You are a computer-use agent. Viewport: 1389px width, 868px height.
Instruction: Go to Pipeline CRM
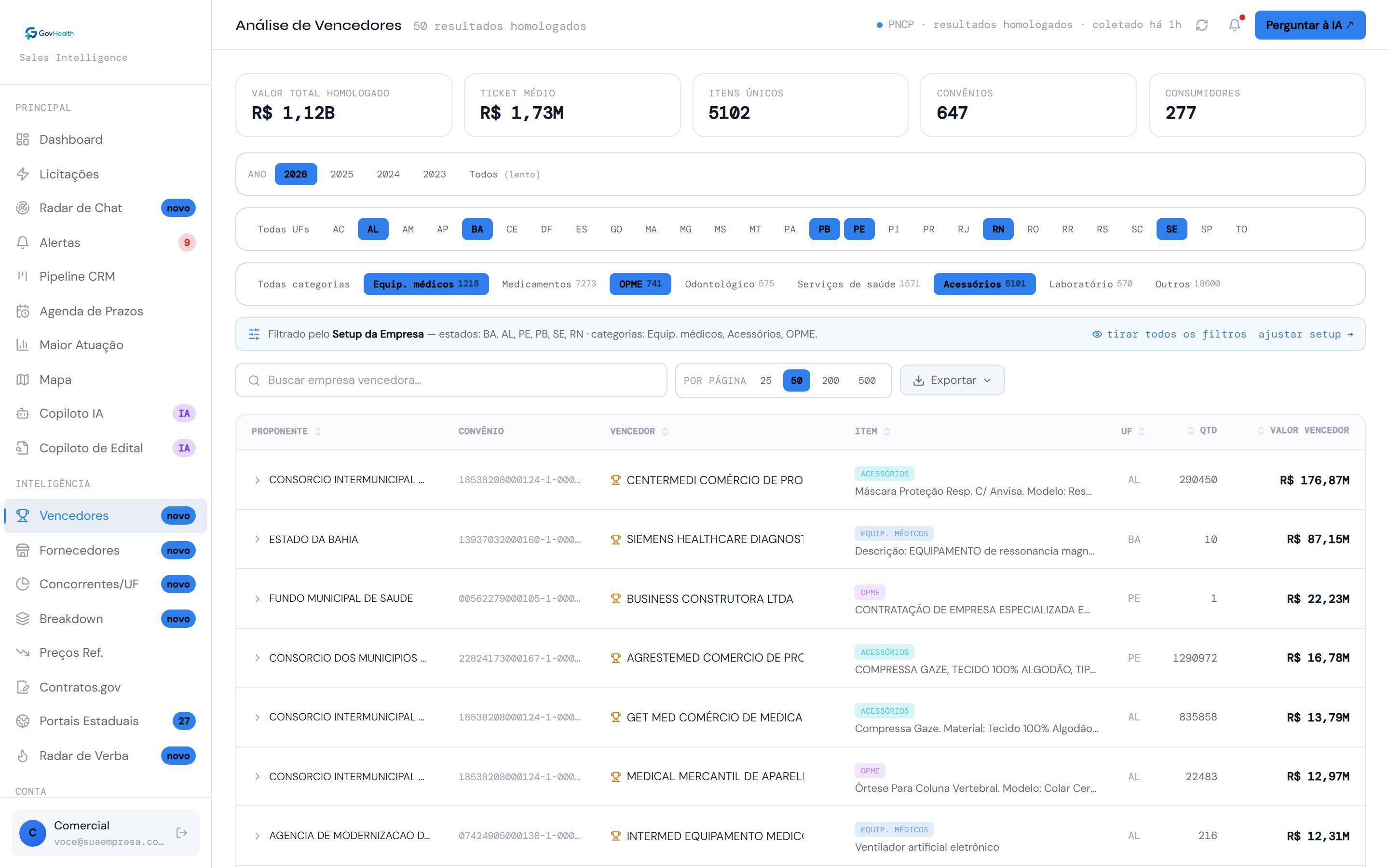(x=106, y=276)
